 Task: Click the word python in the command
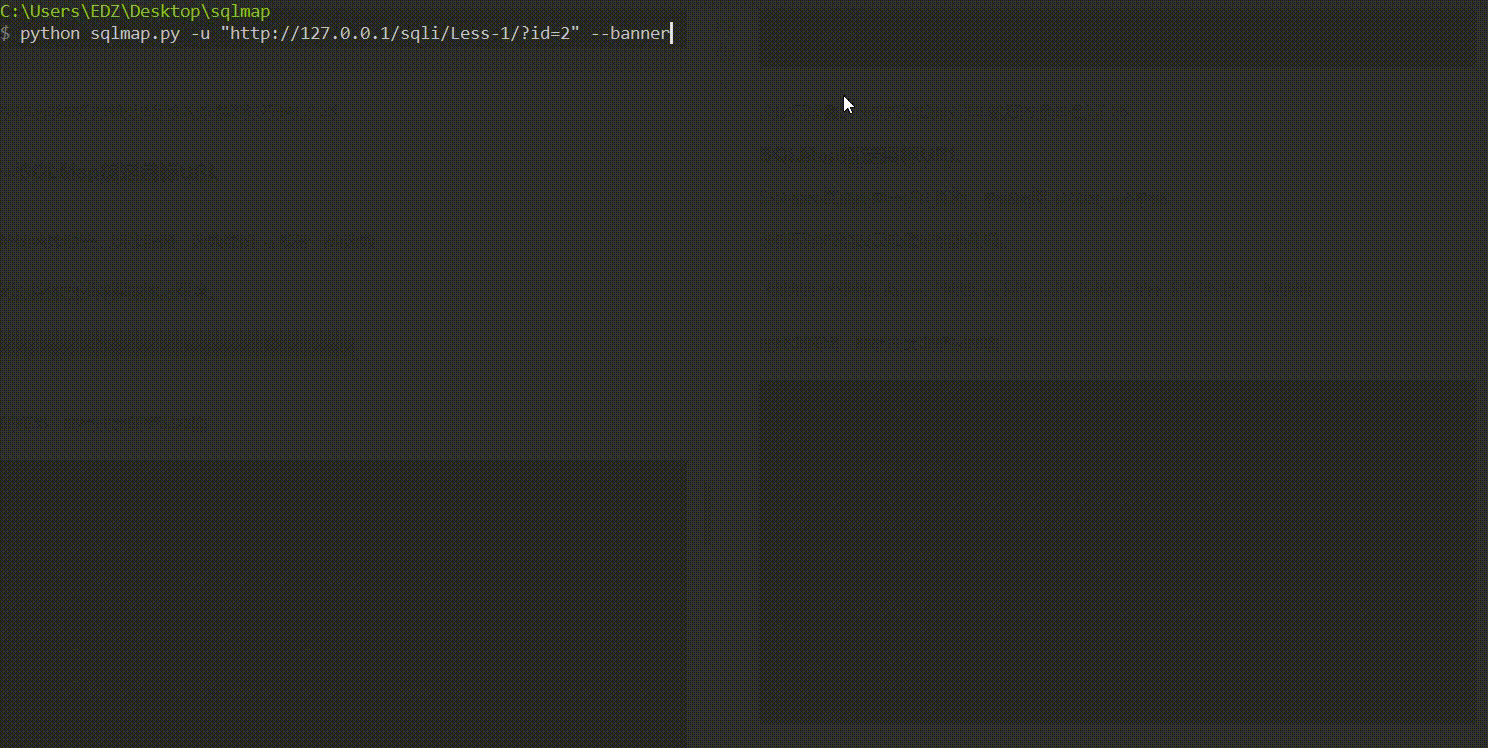tap(50, 34)
